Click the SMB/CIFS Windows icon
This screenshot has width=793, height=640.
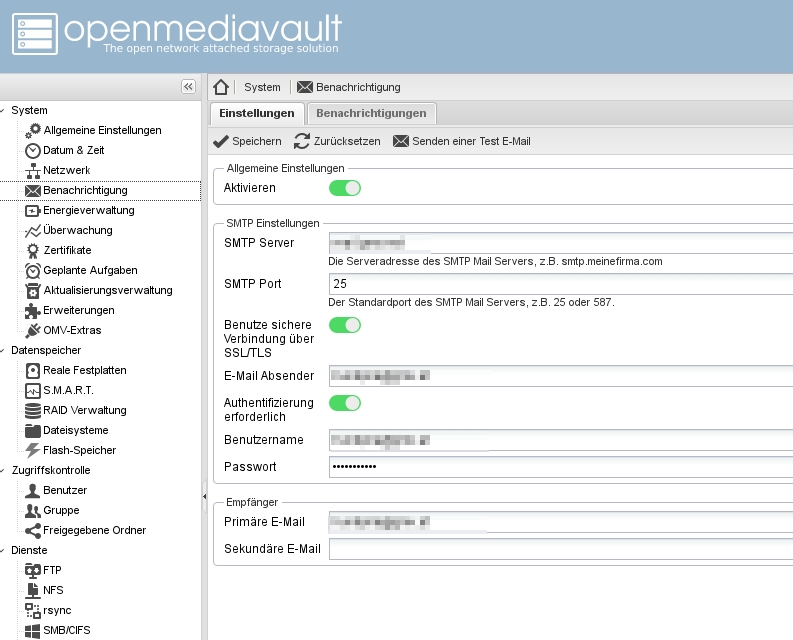click(33, 630)
